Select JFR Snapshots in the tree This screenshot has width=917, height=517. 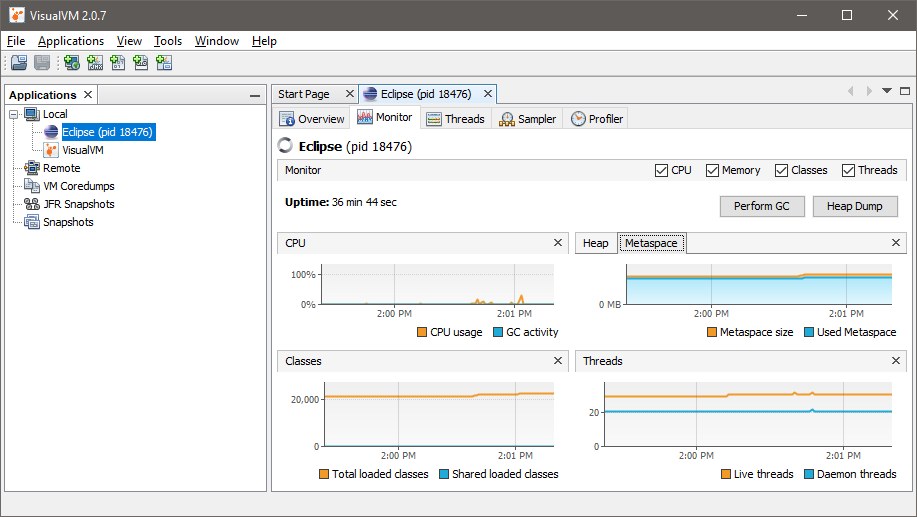[78, 204]
